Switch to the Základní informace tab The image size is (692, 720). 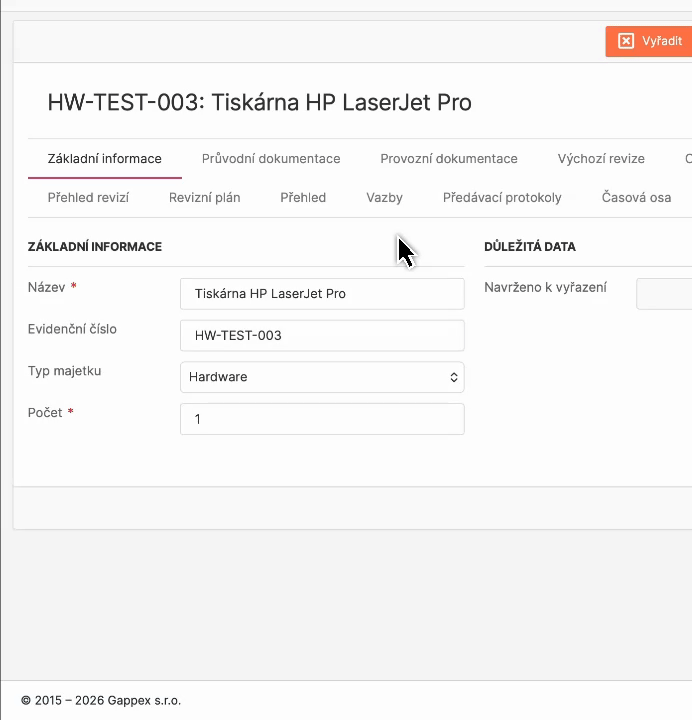(104, 158)
